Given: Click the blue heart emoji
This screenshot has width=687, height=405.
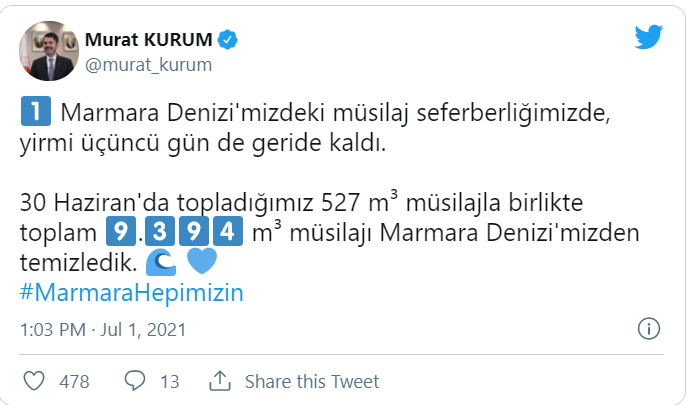Looking at the screenshot, I should pos(203,263).
